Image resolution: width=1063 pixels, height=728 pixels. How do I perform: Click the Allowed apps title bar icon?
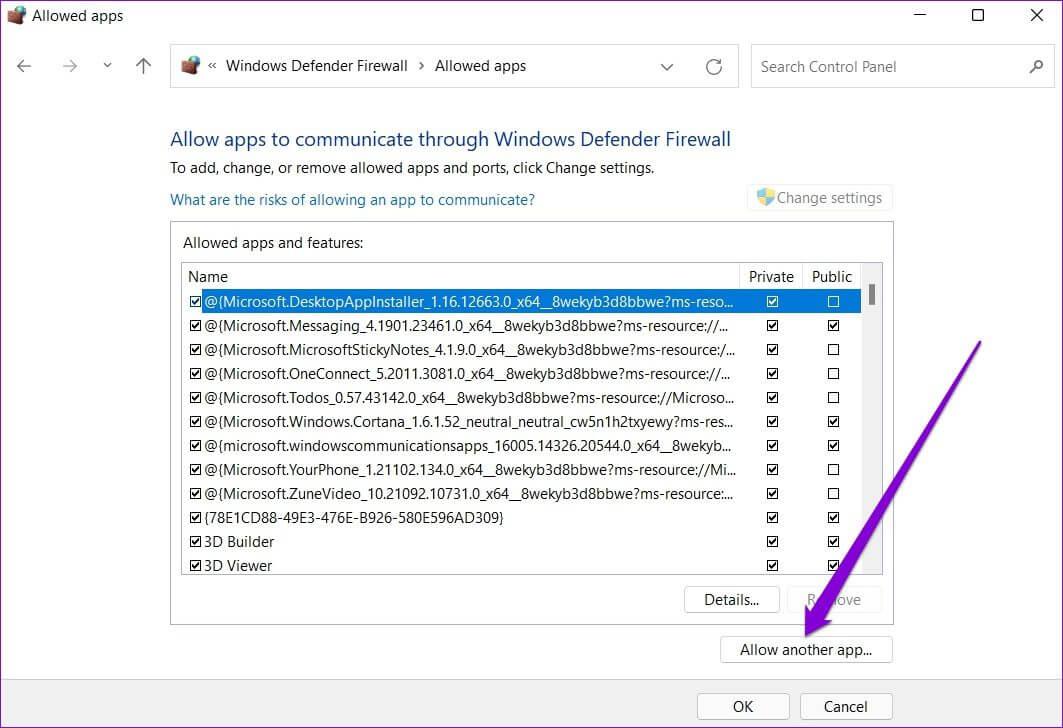click(x=16, y=15)
